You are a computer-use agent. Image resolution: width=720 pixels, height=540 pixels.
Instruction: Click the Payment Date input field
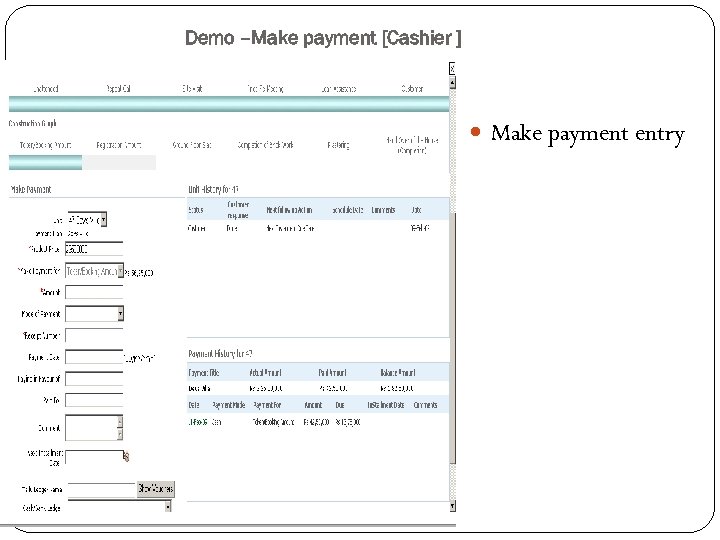(94, 357)
